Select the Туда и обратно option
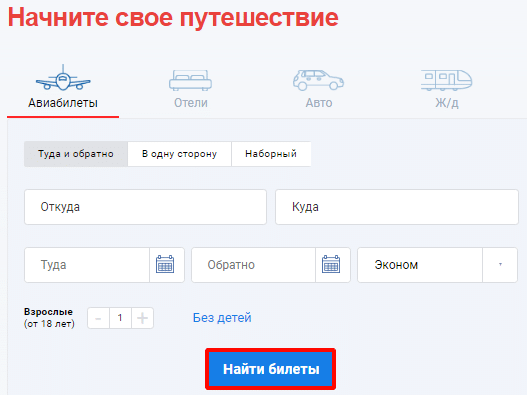Image resolution: width=527 pixels, height=395 pixels. 76,154
